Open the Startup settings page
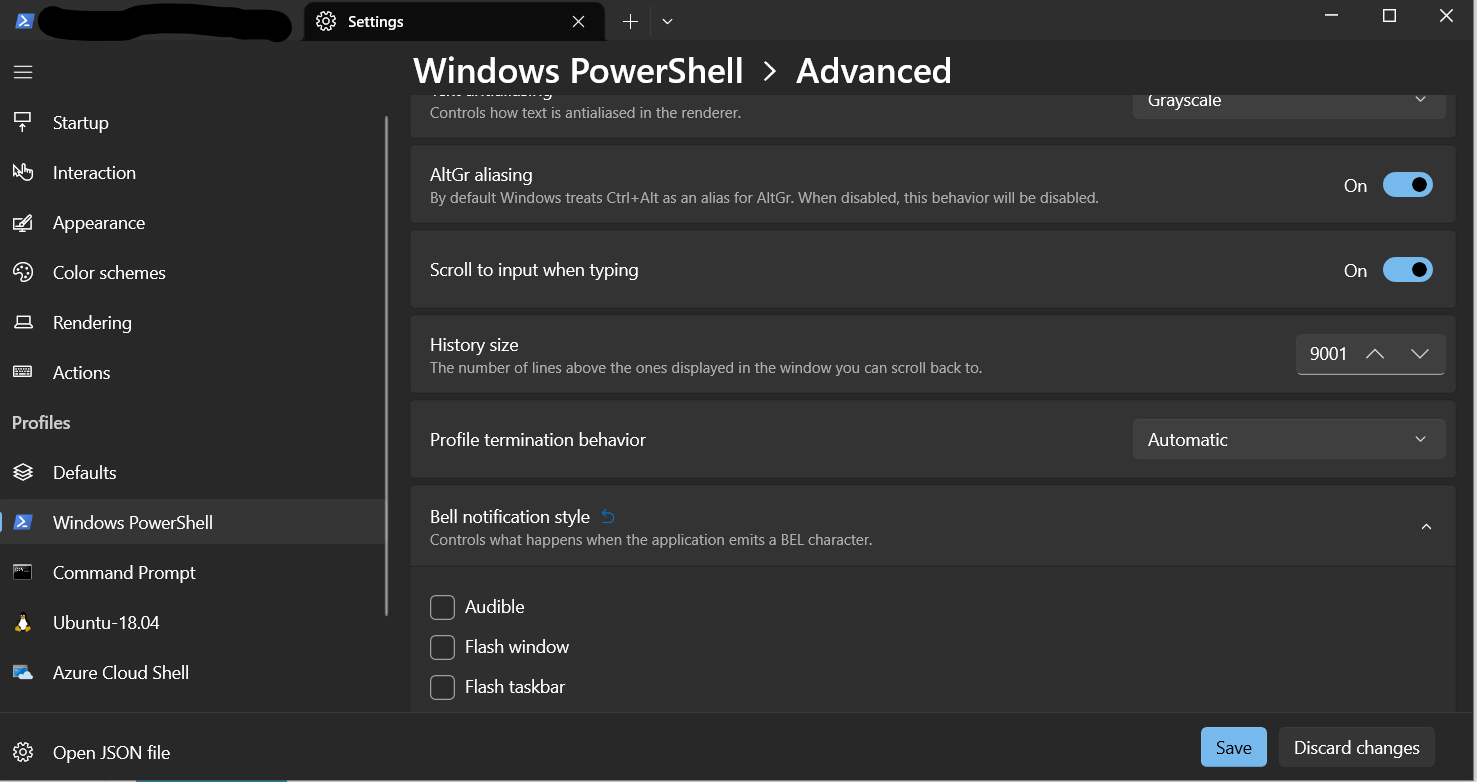The width and height of the screenshot is (1477, 782). 80,122
